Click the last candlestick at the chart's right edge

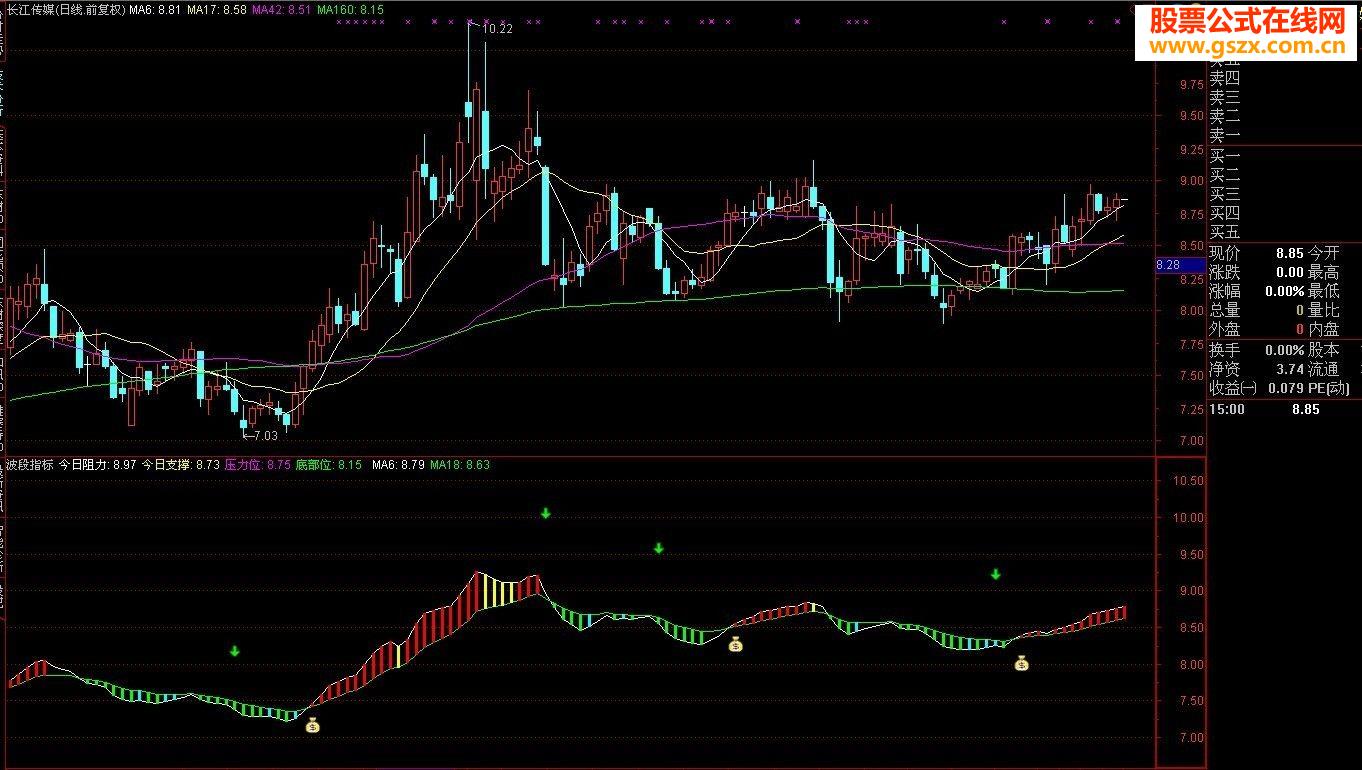(1123, 201)
